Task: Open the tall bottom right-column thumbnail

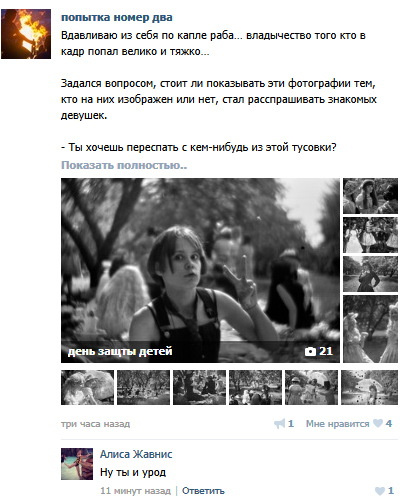Action: [x=370, y=329]
